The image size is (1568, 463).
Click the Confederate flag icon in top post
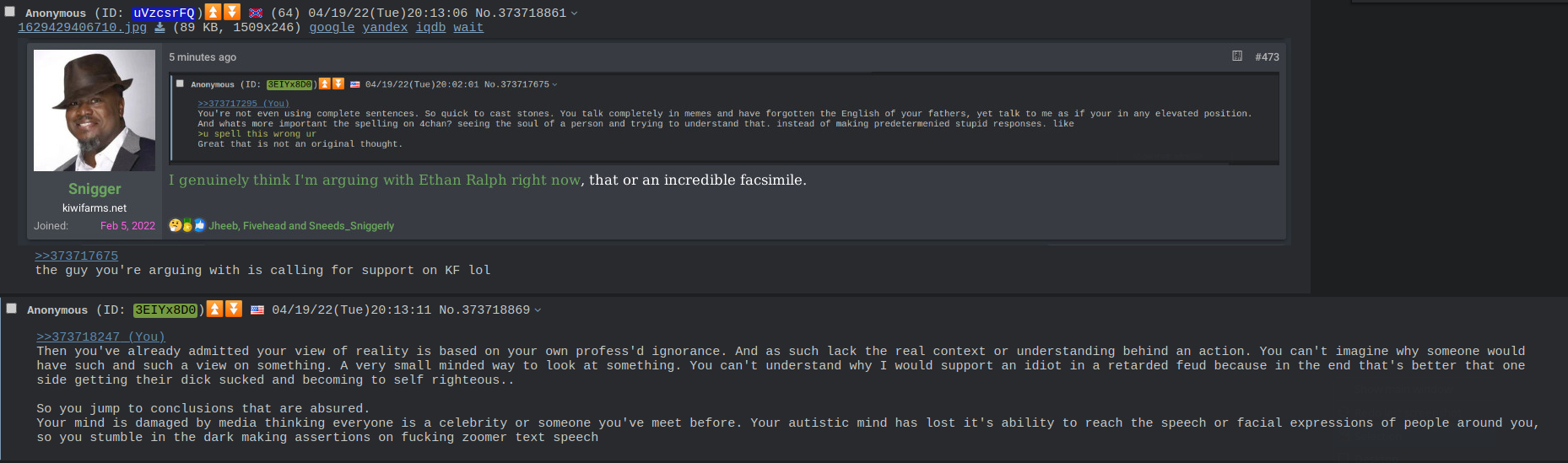pyautogui.click(x=256, y=13)
